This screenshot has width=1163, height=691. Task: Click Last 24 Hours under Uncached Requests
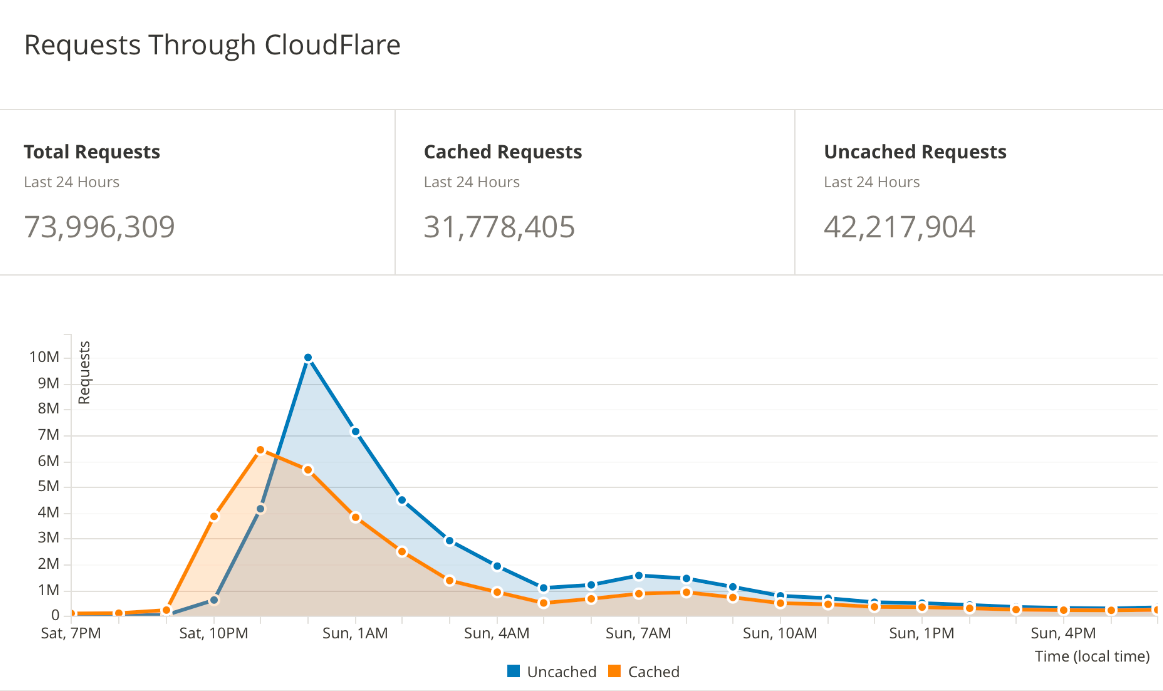872,182
